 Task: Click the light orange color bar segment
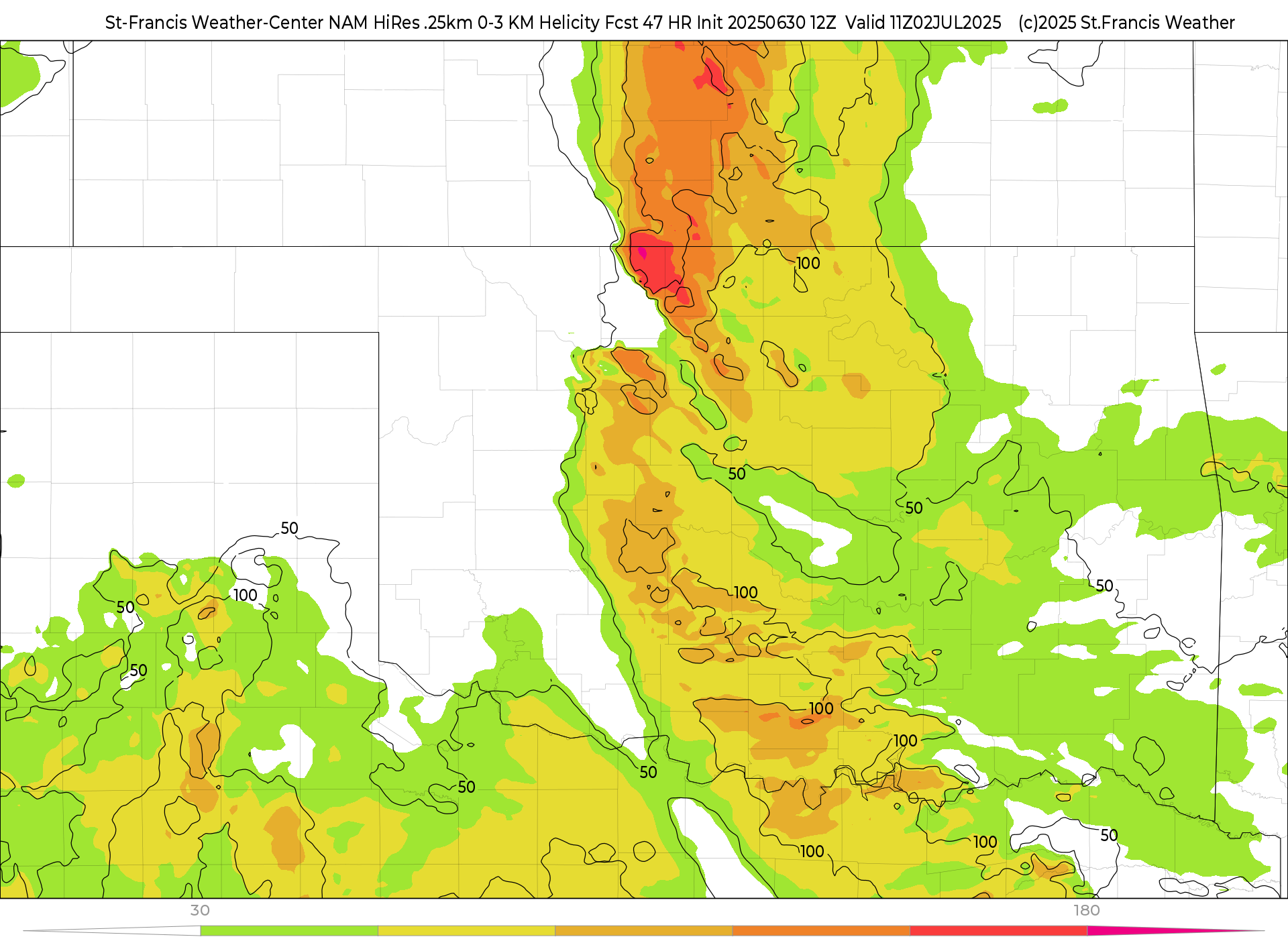(x=644, y=931)
